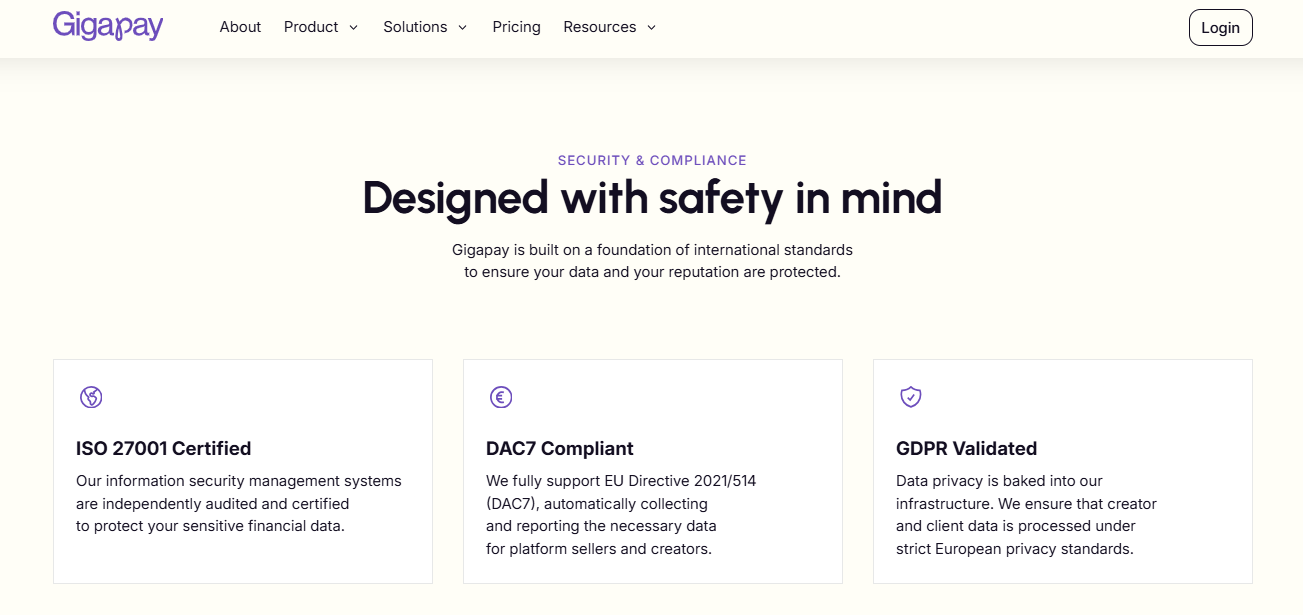This screenshot has width=1303, height=615.
Task: Select the DAC7 Compliant heading
Action: (x=560, y=448)
